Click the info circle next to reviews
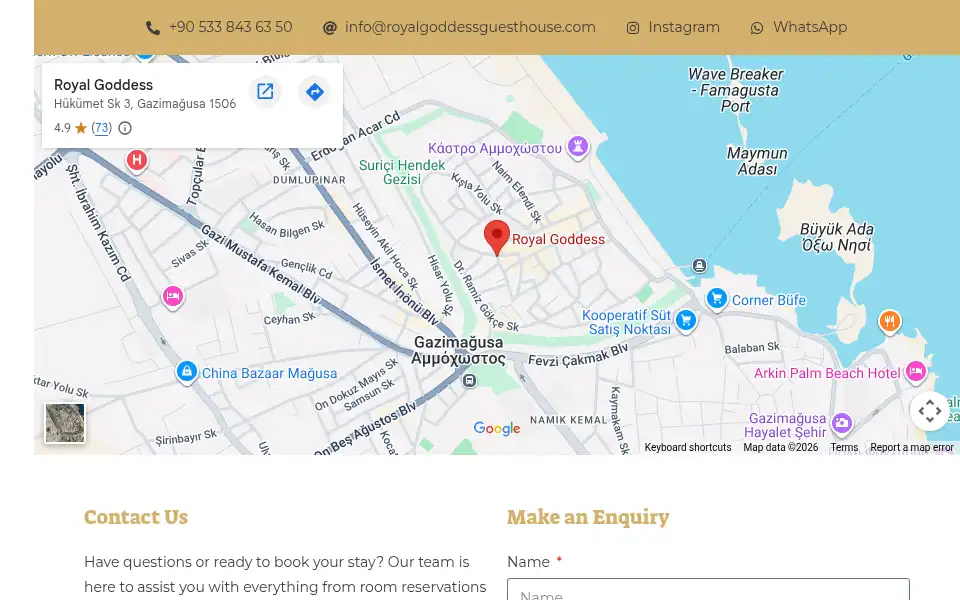 [x=125, y=128]
